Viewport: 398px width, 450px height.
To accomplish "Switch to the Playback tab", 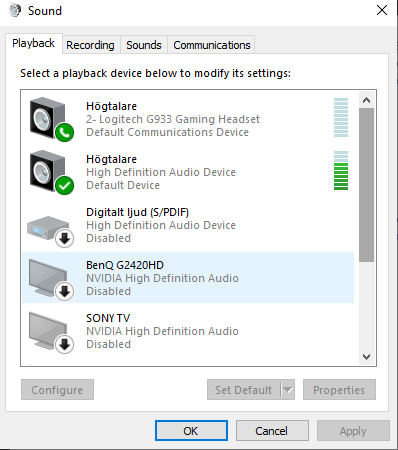I will coord(34,43).
